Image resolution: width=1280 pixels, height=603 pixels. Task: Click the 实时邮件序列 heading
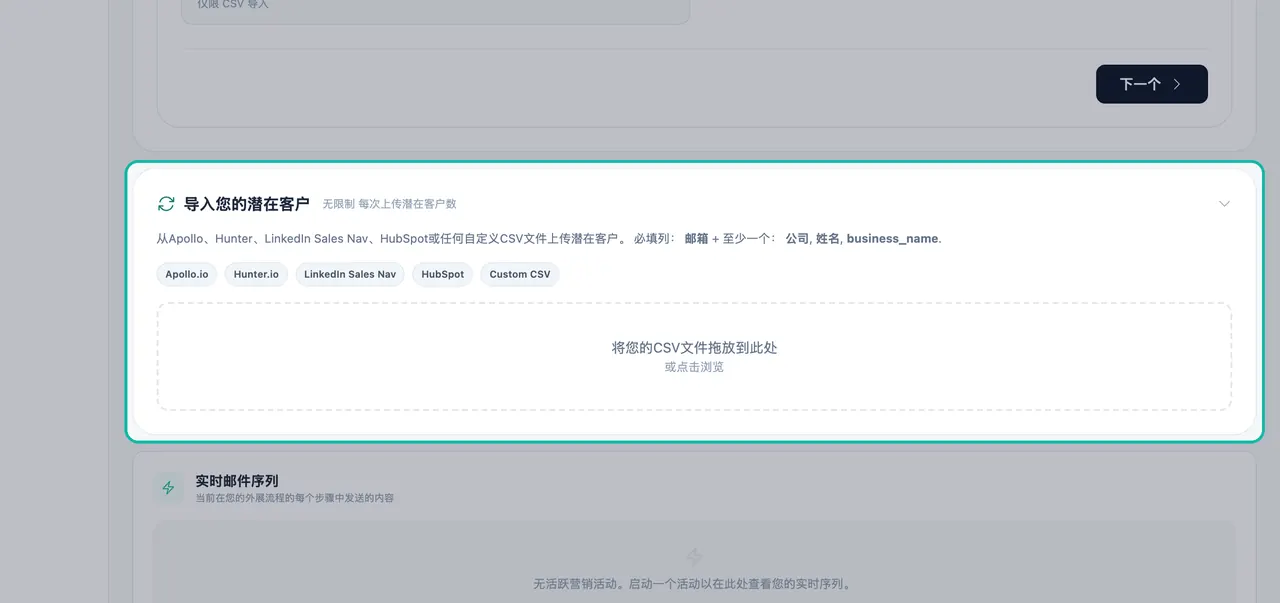coord(237,481)
